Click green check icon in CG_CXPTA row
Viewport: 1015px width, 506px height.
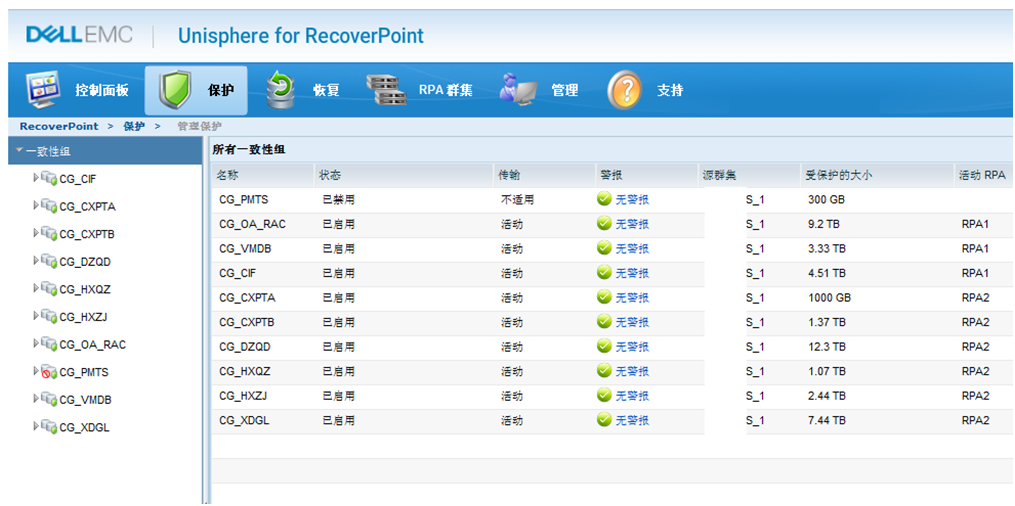click(604, 297)
